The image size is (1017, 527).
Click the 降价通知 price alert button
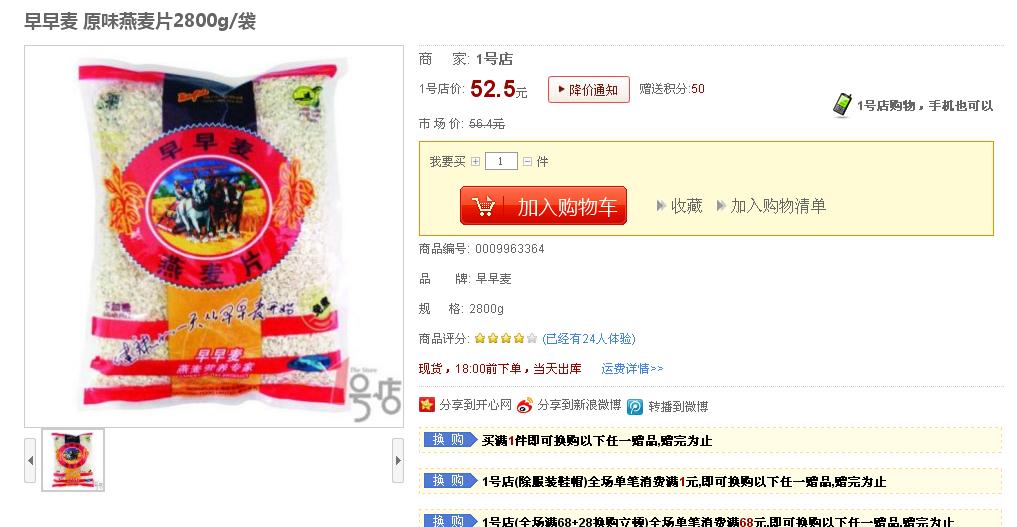[588, 89]
